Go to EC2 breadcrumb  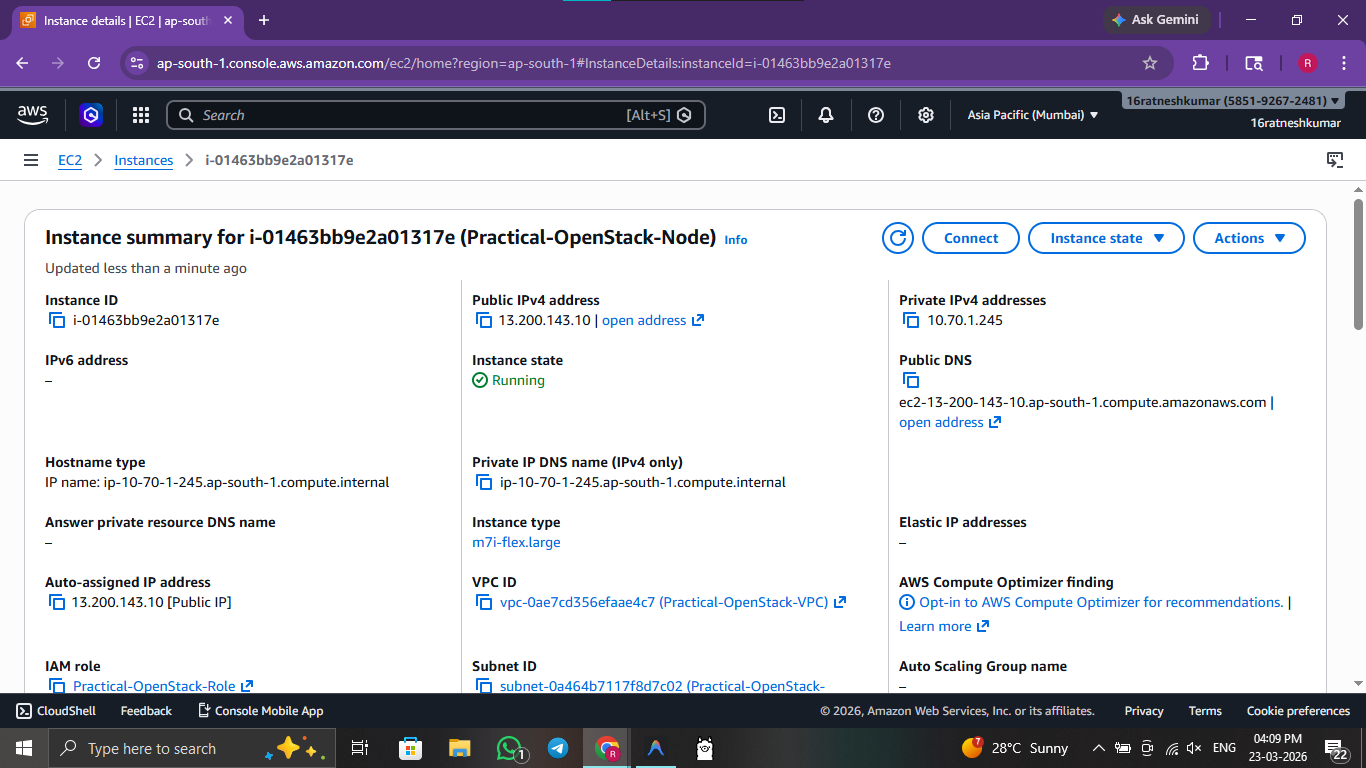pos(70,160)
